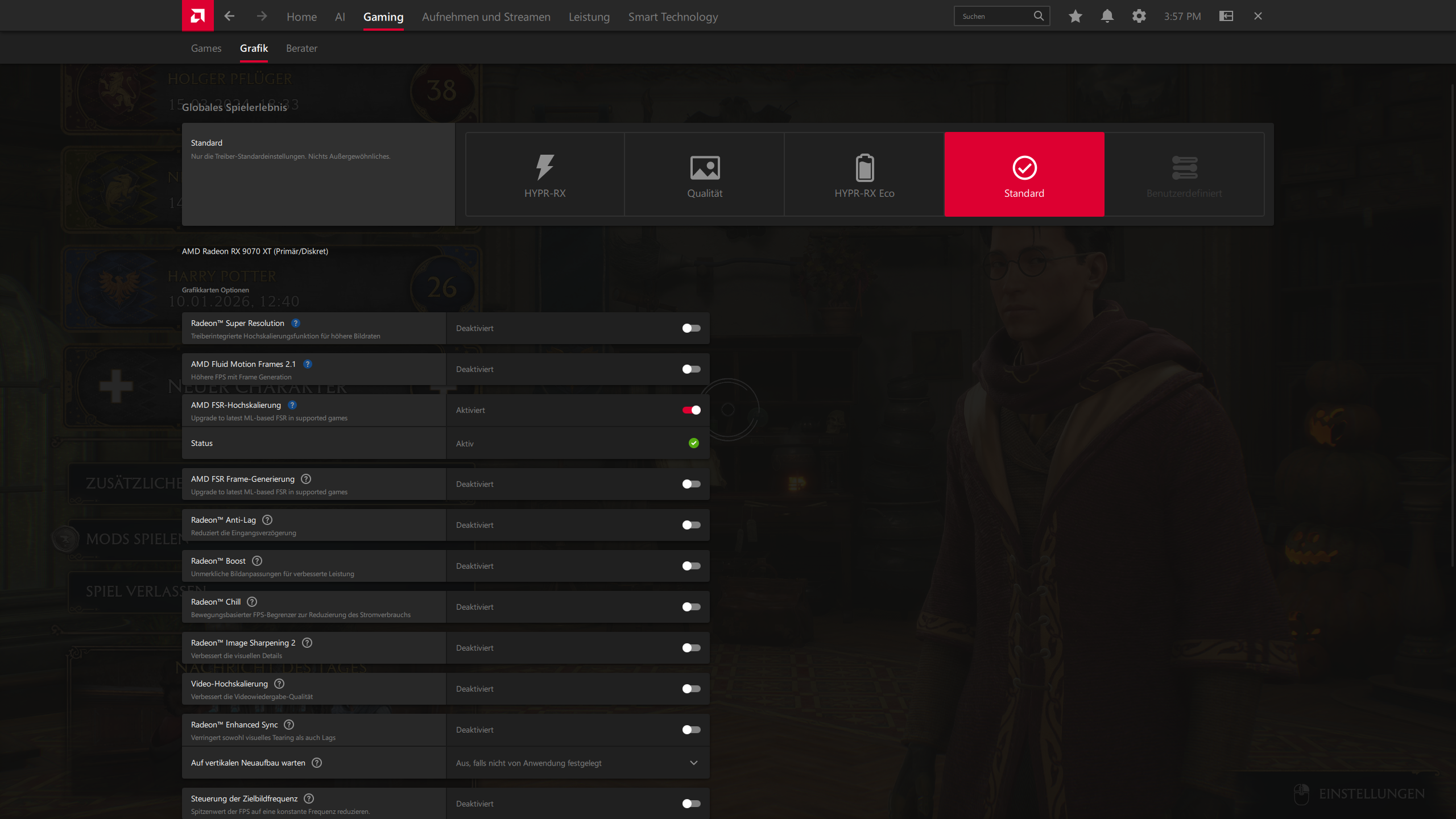
Task: Enable Radeon Enhanced Sync switch
Action: (691, 730)
